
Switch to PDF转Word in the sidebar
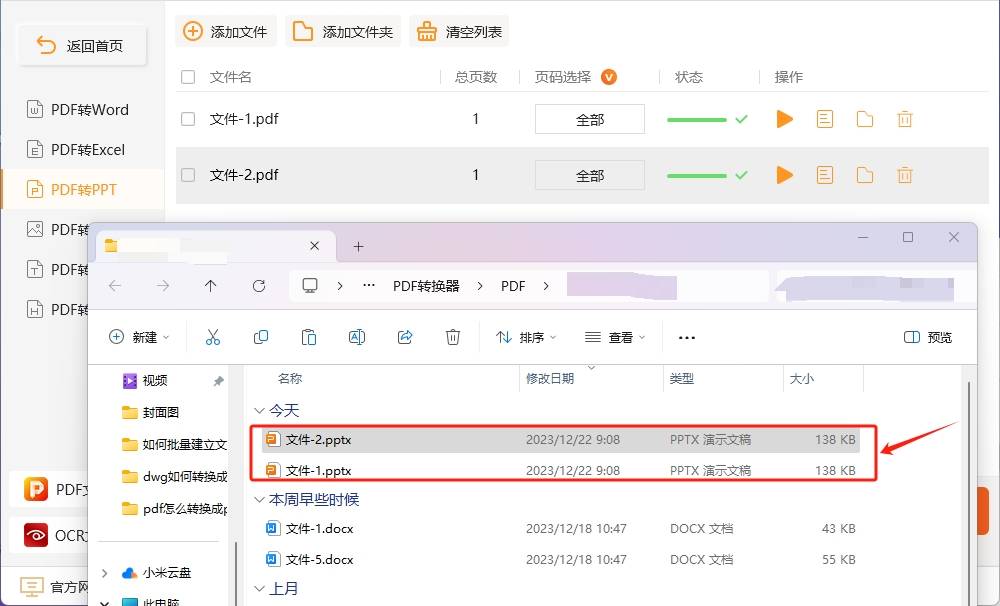pyautogui.click(x=80, y=109)
